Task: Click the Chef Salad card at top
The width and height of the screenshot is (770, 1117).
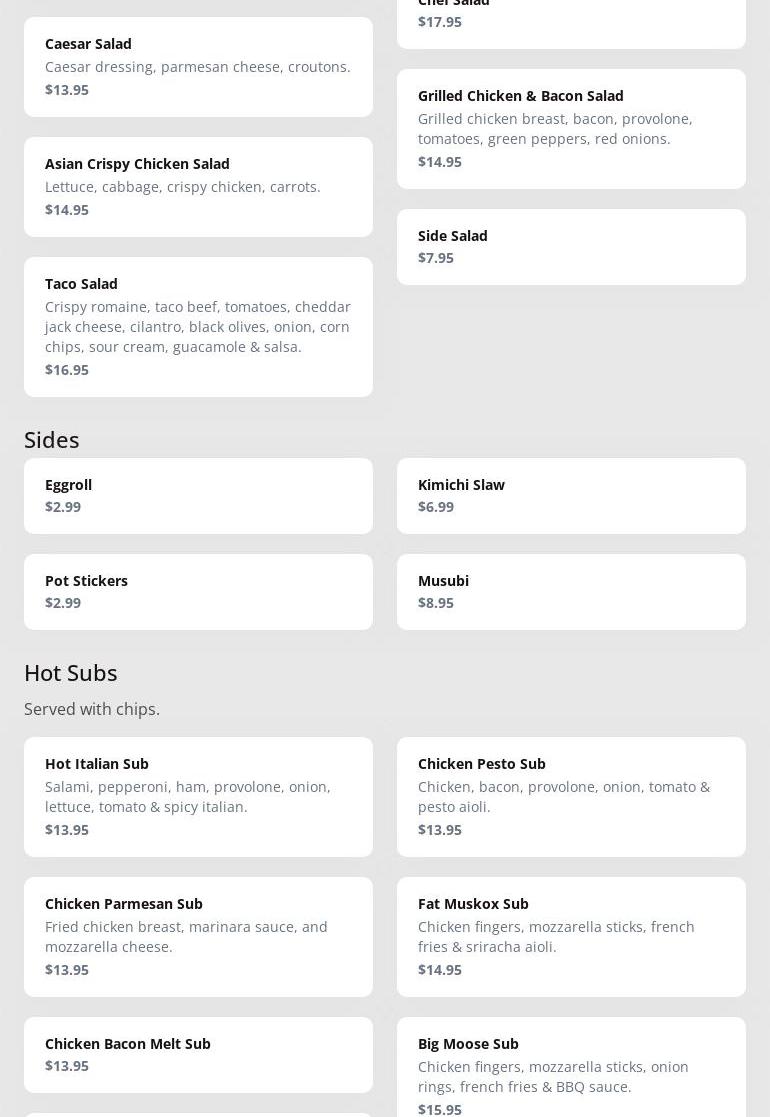Action: click(571, 20)
